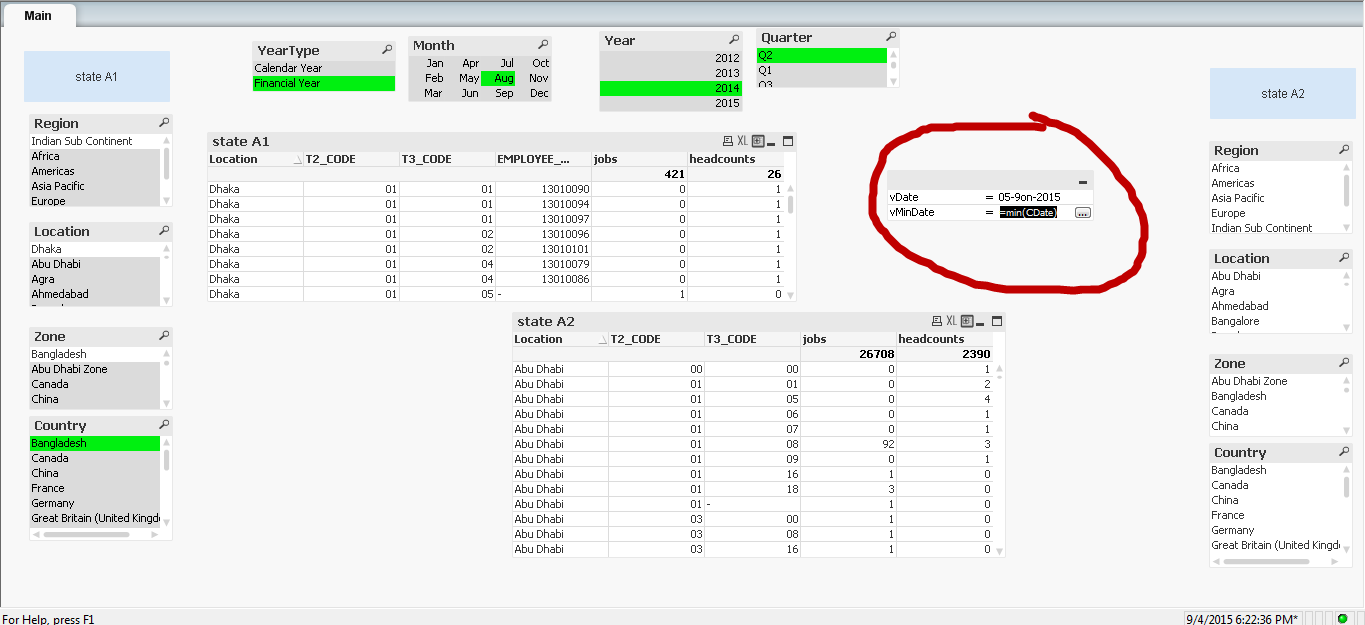
Task: Select Germany in state A1 Country list
Action: pyautogui.click(x=95, y=503)
